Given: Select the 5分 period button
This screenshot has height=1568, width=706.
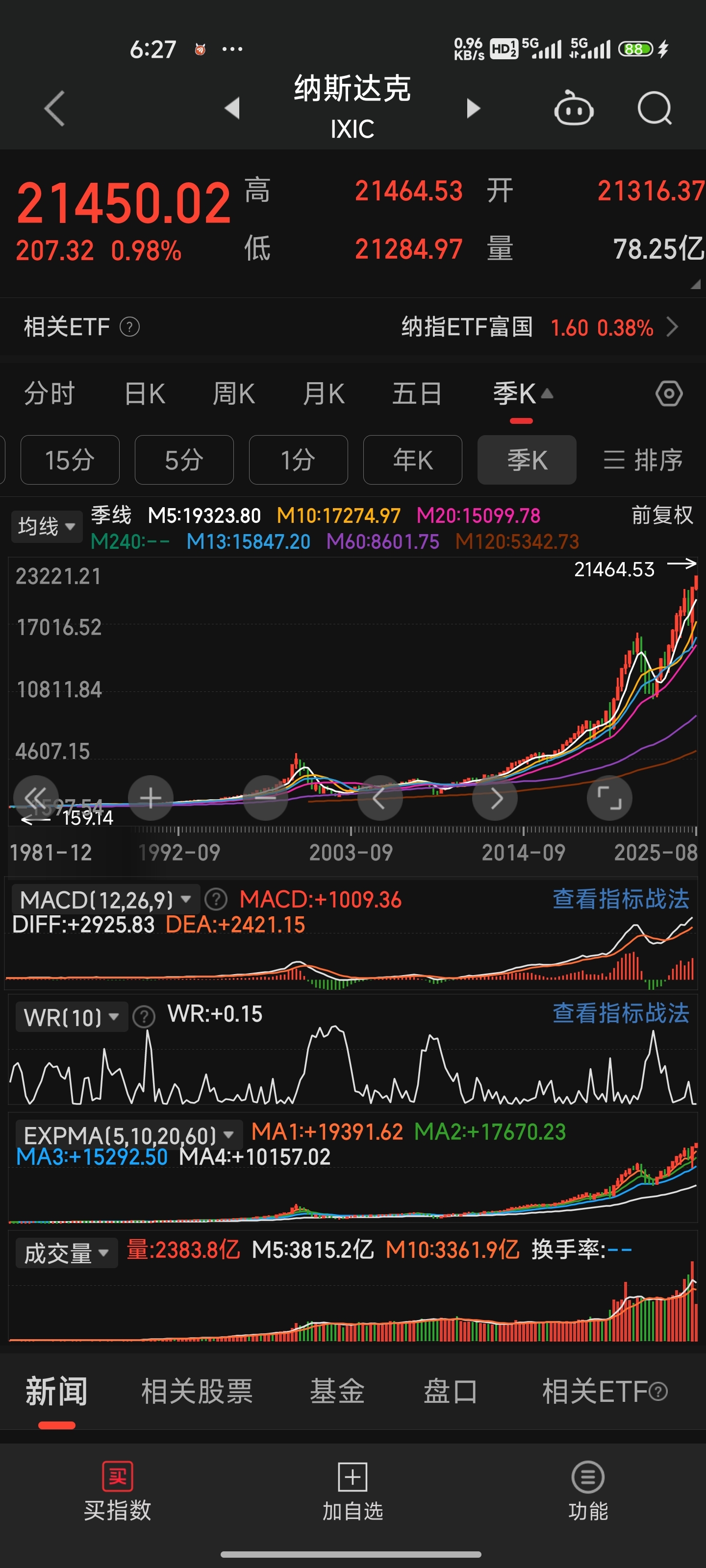Looking at the screenshot, I should [x=184, y=460].
